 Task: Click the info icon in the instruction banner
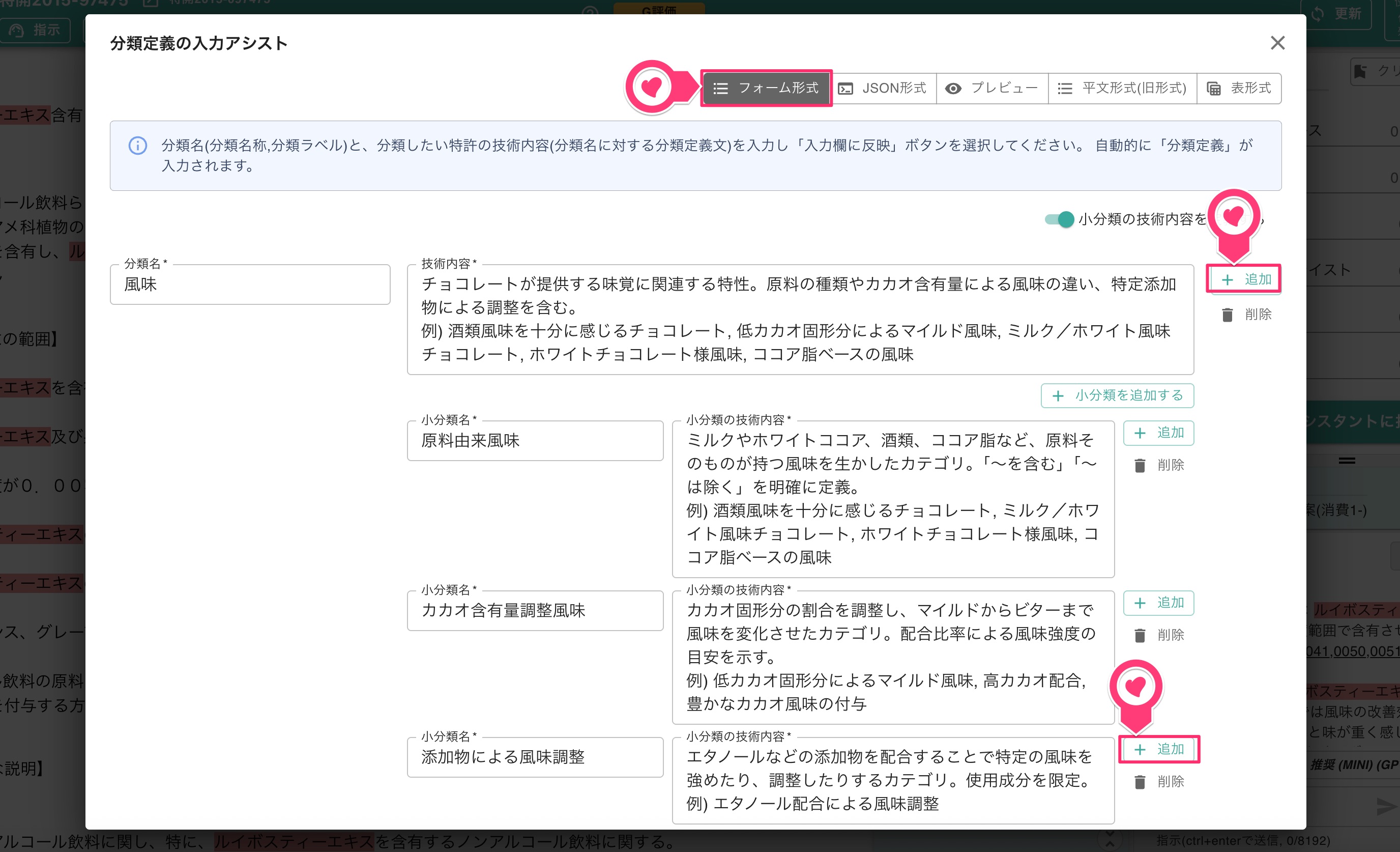click(x=138, y=146)
